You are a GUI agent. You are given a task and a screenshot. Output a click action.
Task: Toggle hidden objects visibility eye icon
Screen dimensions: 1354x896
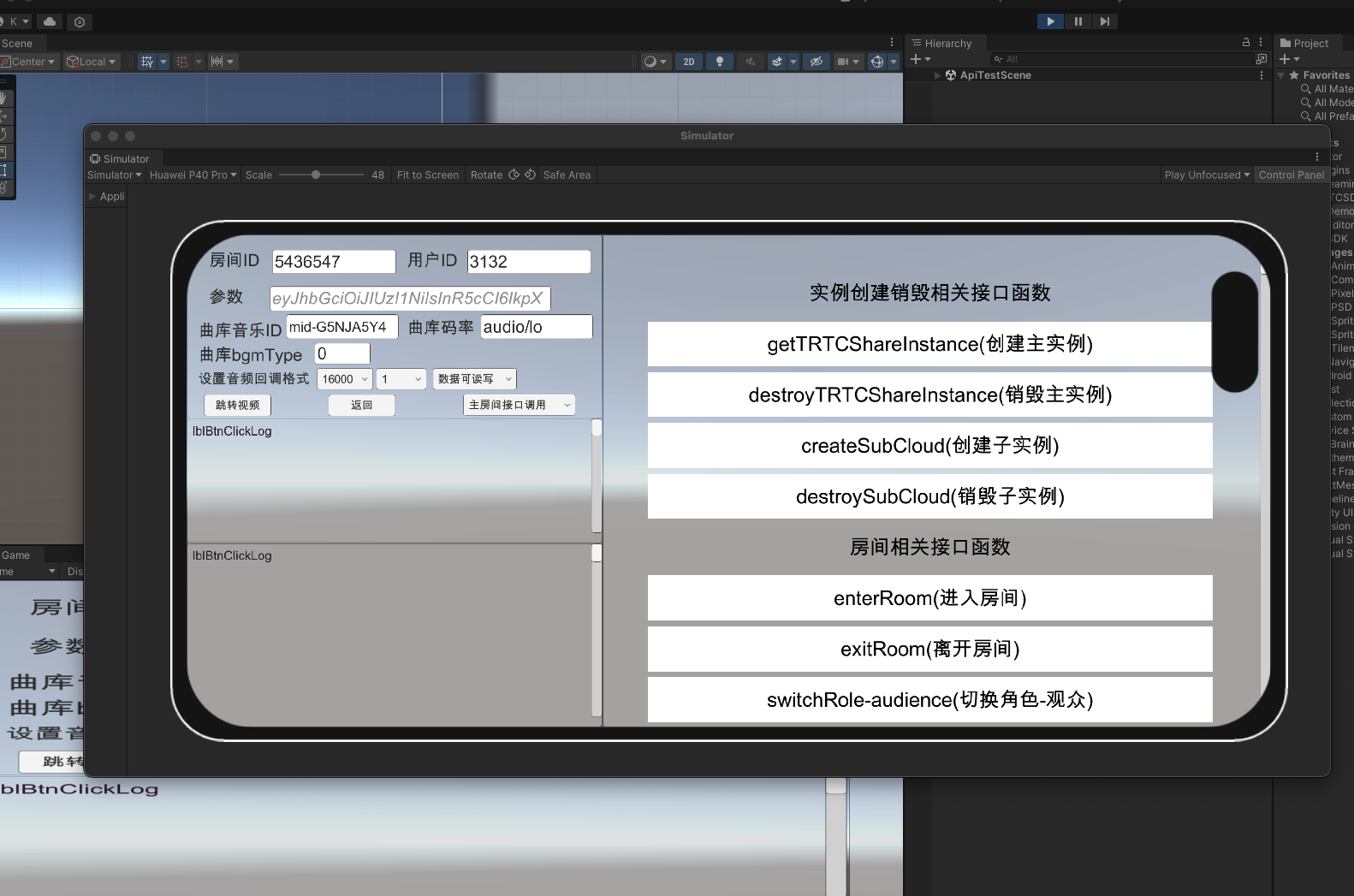[817, 62]
